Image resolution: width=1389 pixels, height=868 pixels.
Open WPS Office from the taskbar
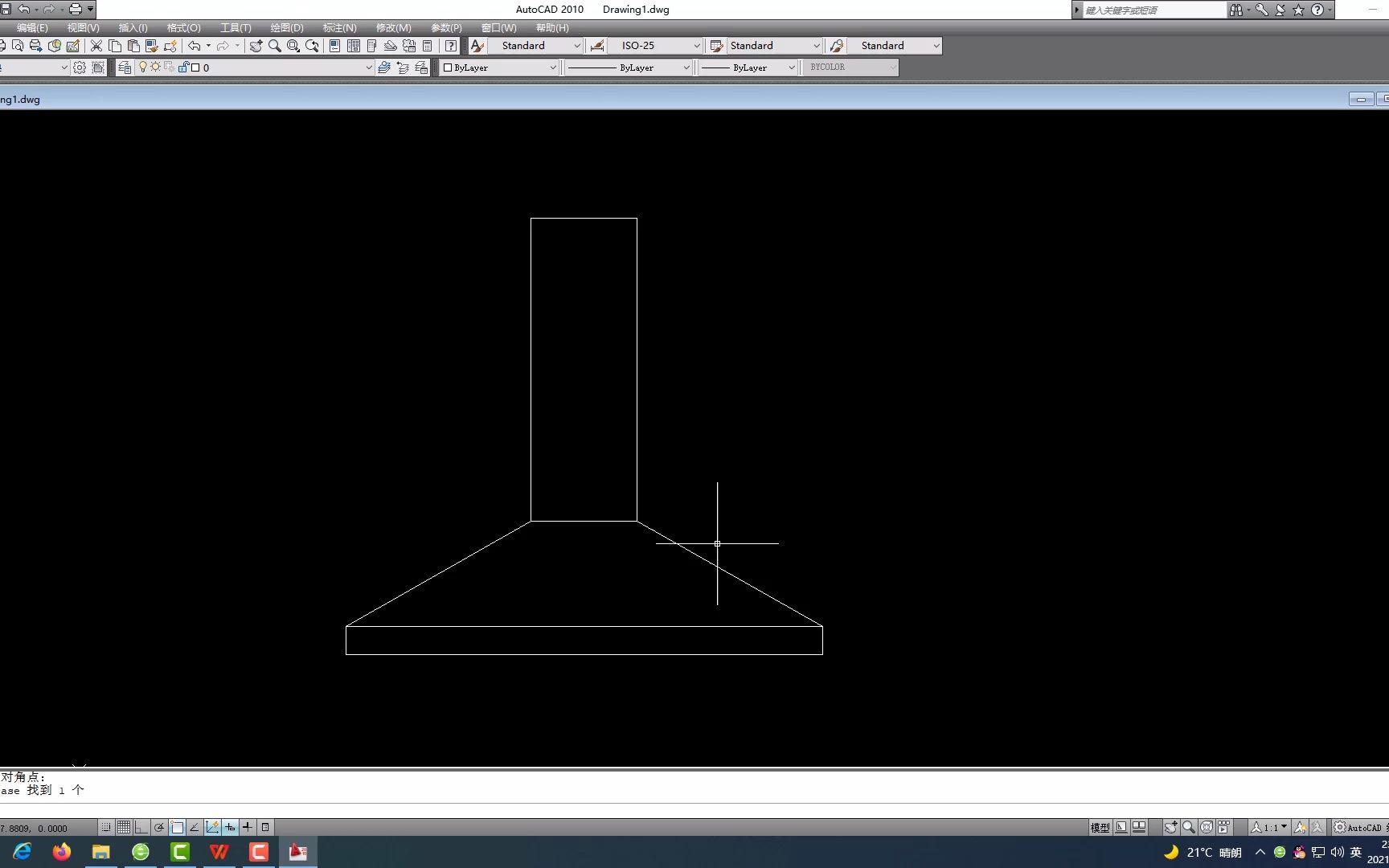(219, 852)
